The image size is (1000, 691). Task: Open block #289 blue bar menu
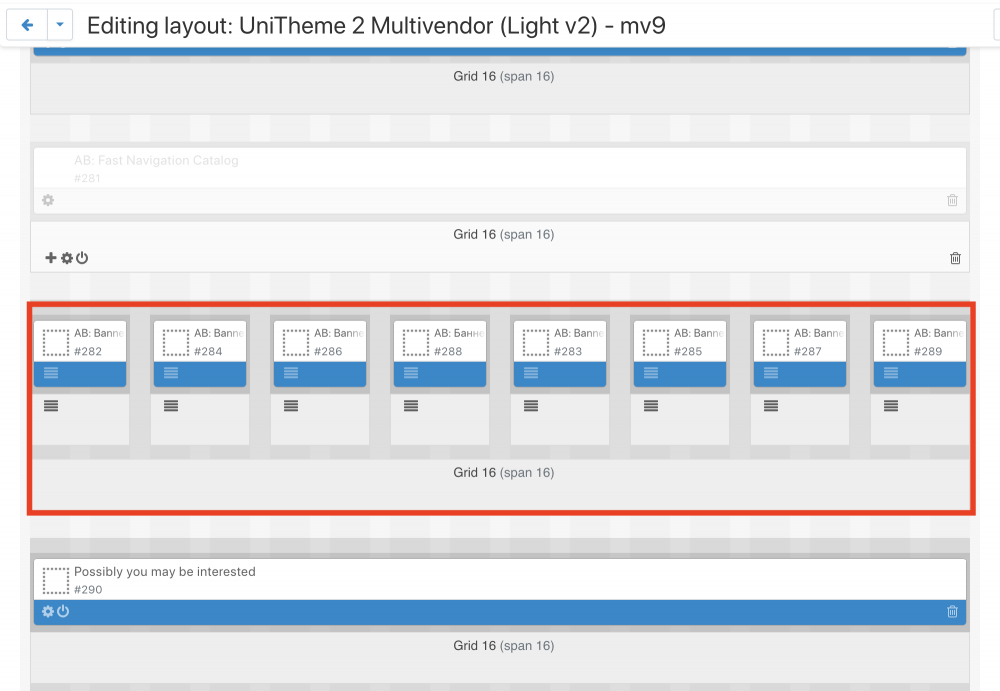891,373
